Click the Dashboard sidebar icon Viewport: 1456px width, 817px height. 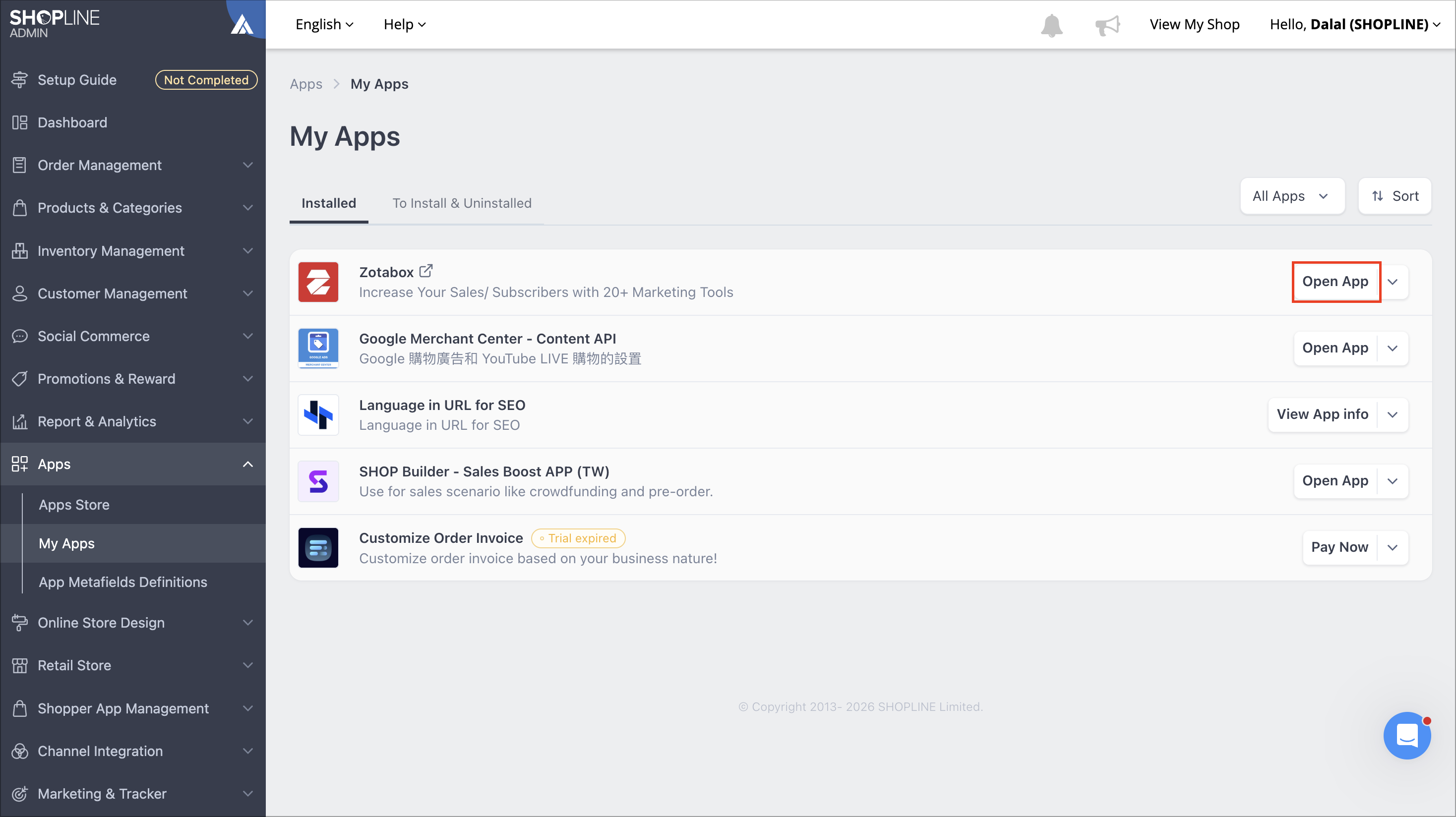point(20,122)
